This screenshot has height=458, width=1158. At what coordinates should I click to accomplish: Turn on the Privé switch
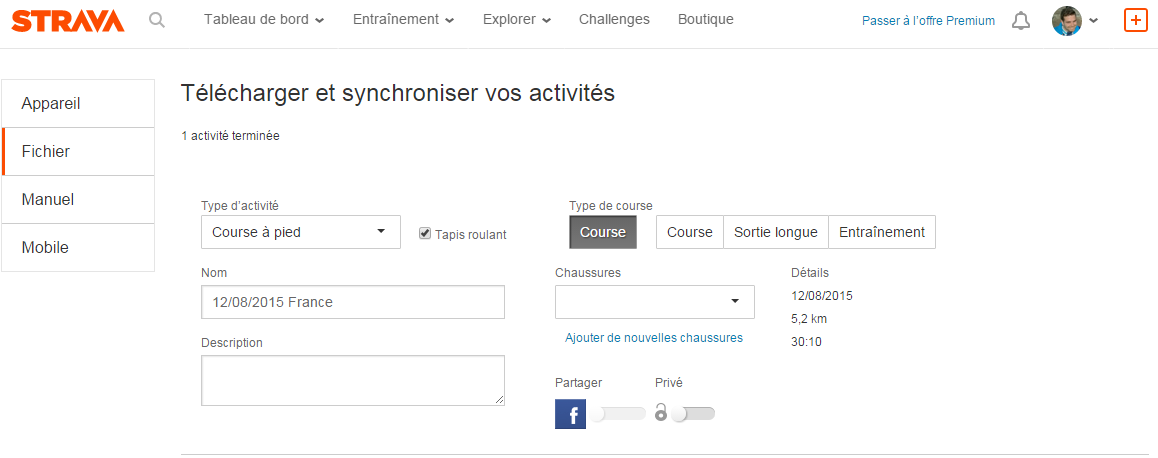tap(694, 414)
